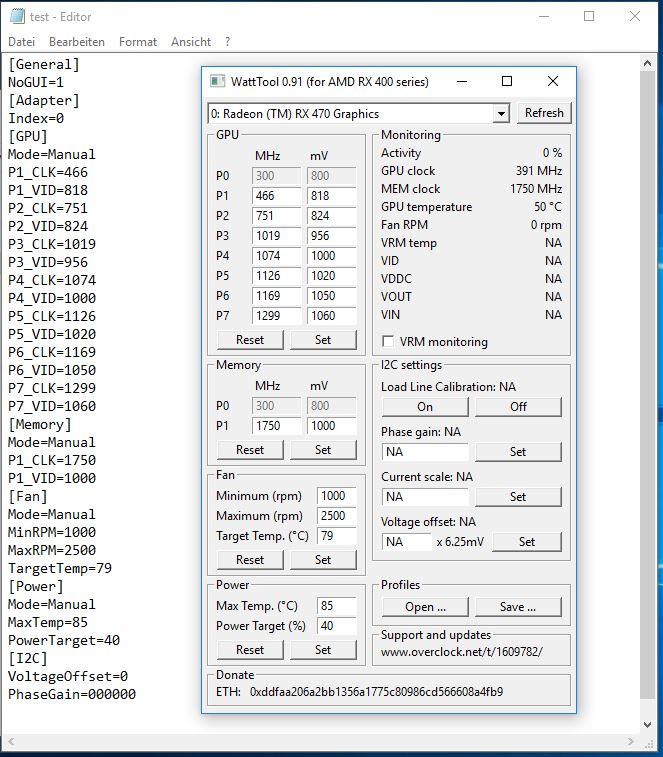Click the GPU P4 MHz field showing 1074
Screen dimensions: 663x757
[x=276, y=256]
